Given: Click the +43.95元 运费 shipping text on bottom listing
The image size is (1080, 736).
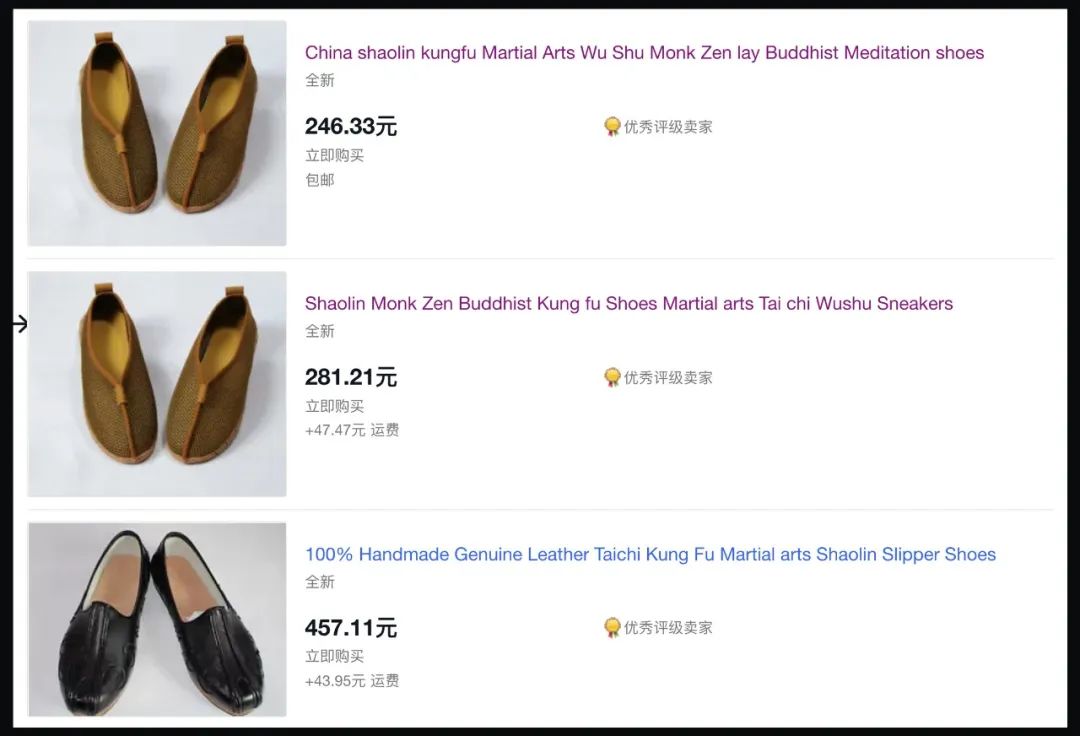Looking at the screenshot, I should click(350, 681).
